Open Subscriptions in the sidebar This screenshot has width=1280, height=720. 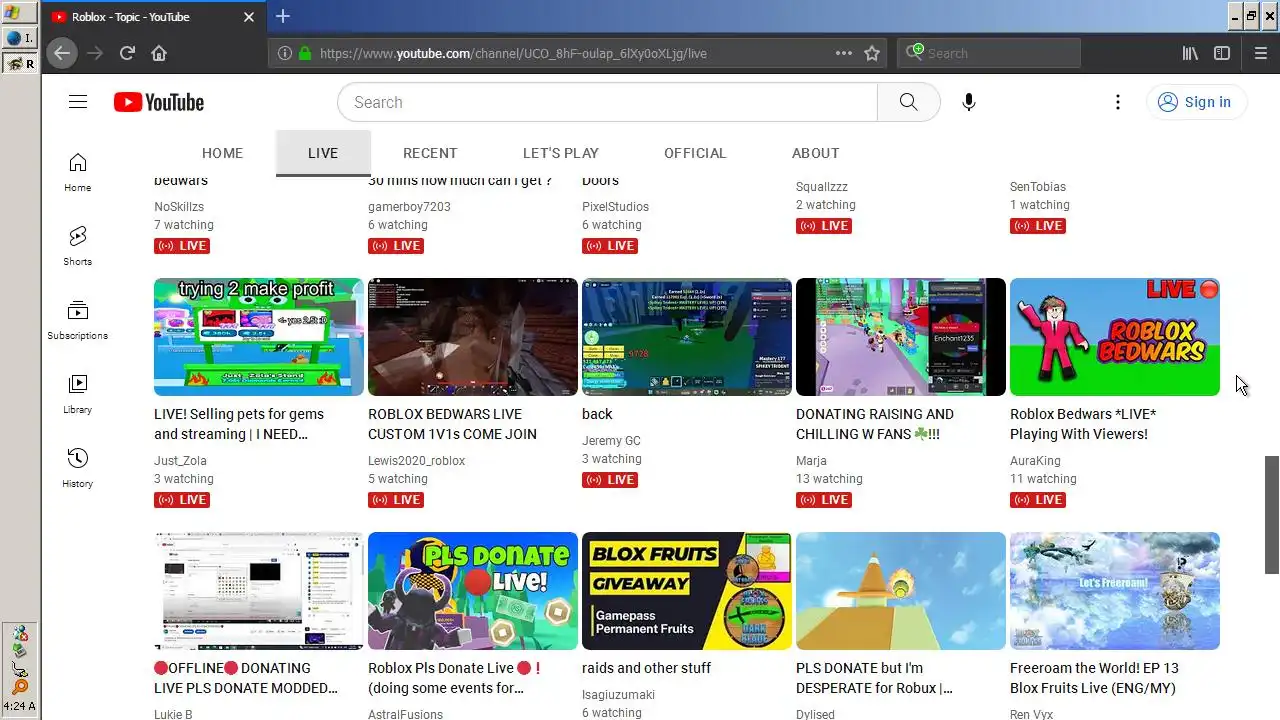[78, 320]
